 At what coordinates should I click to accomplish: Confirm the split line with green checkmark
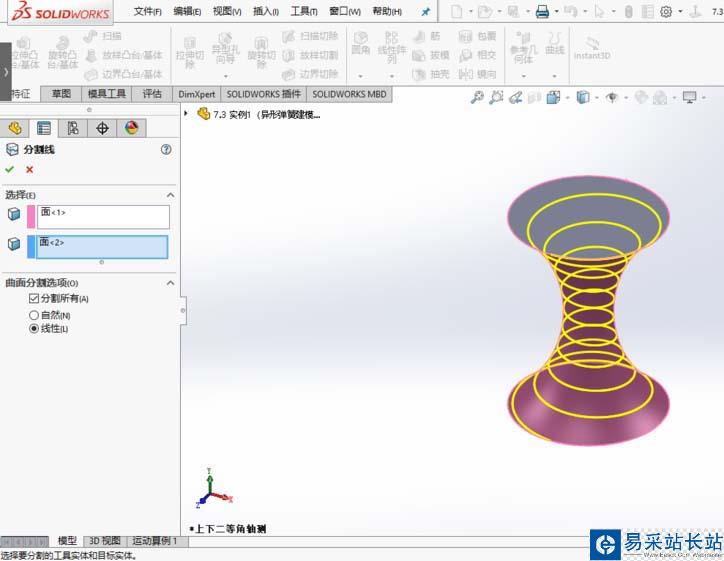point(9,169)
